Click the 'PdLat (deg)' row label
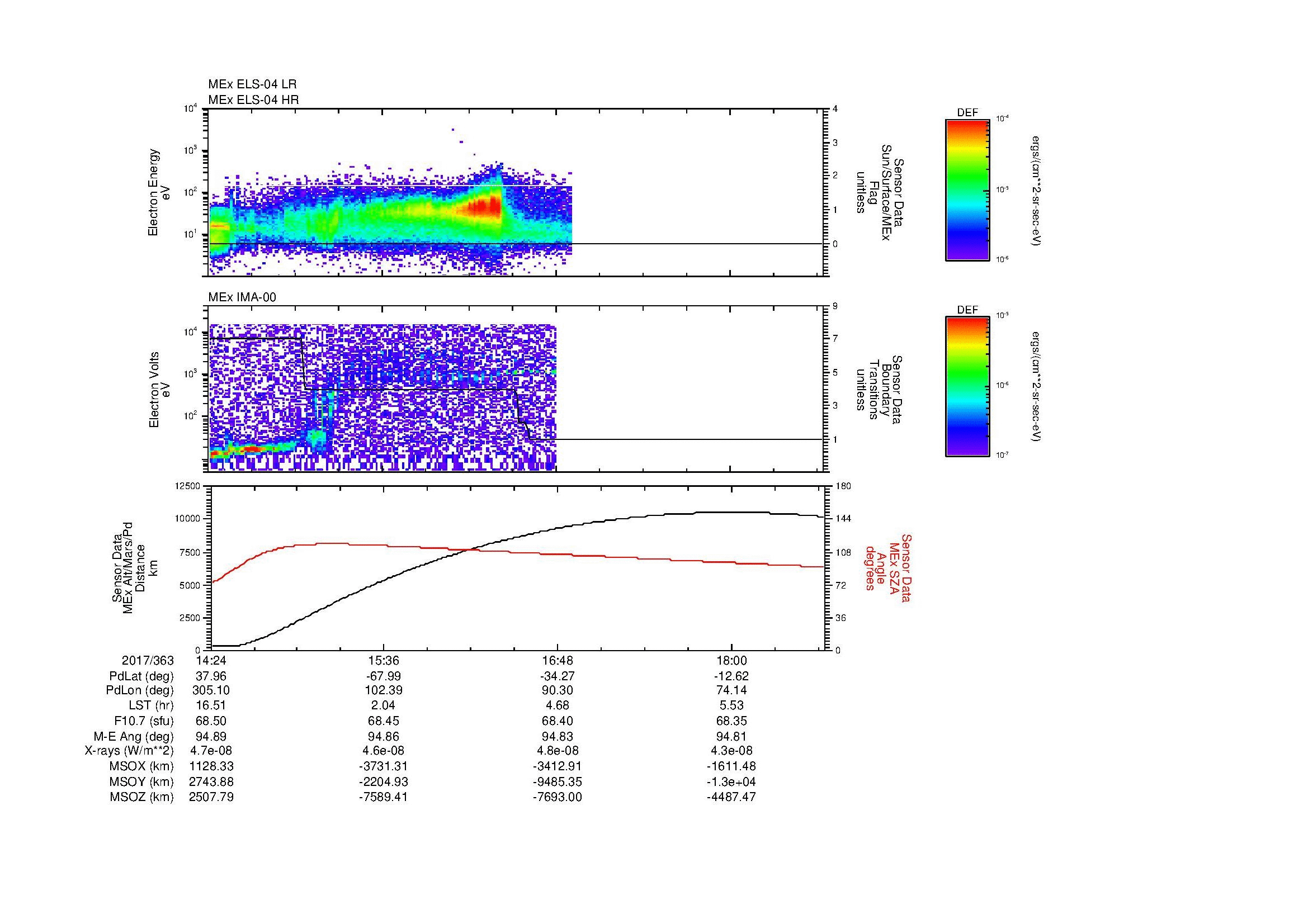1308x924 pixels. pos(141,676)
